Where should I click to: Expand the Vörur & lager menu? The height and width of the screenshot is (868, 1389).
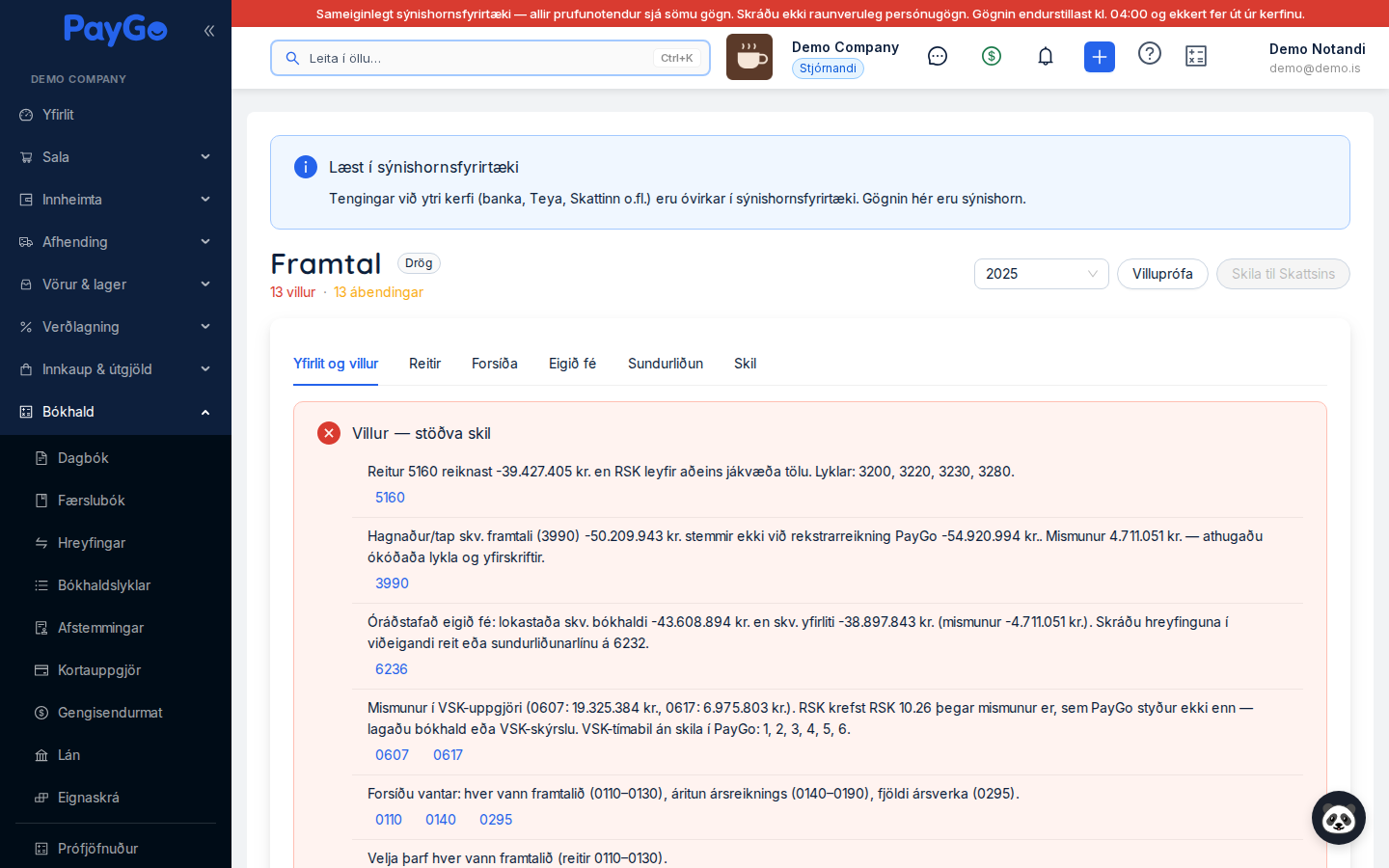point(116,285)
